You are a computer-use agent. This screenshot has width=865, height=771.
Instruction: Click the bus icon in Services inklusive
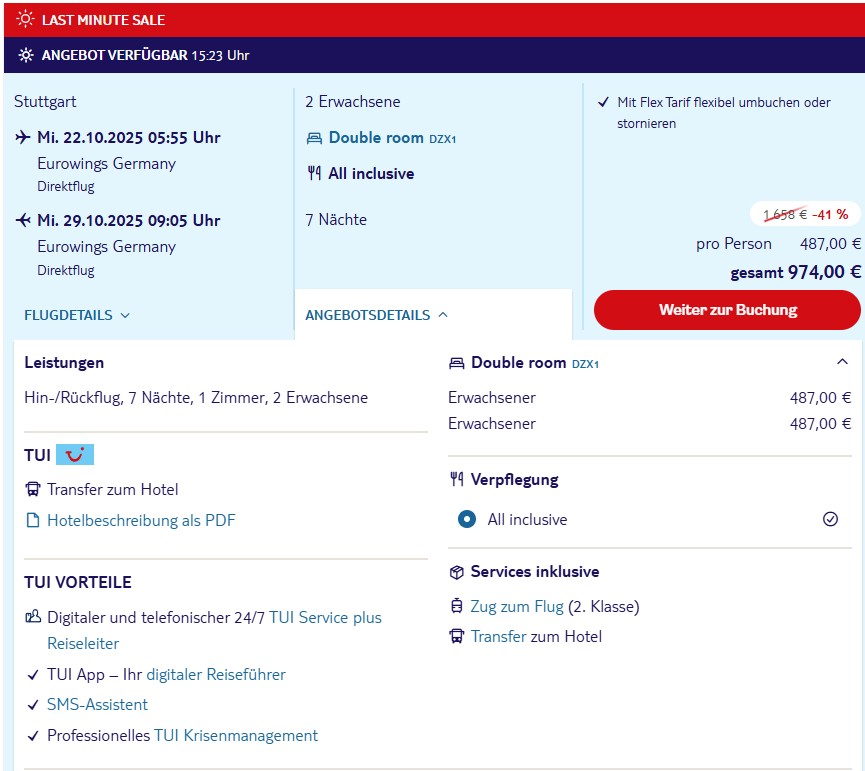(457, 636)
